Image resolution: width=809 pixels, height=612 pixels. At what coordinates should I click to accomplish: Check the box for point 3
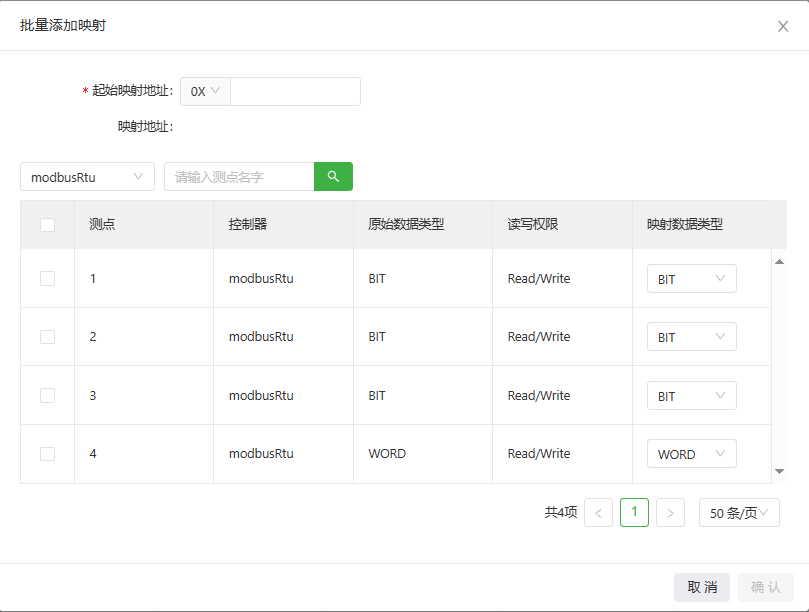pos(47,396)
